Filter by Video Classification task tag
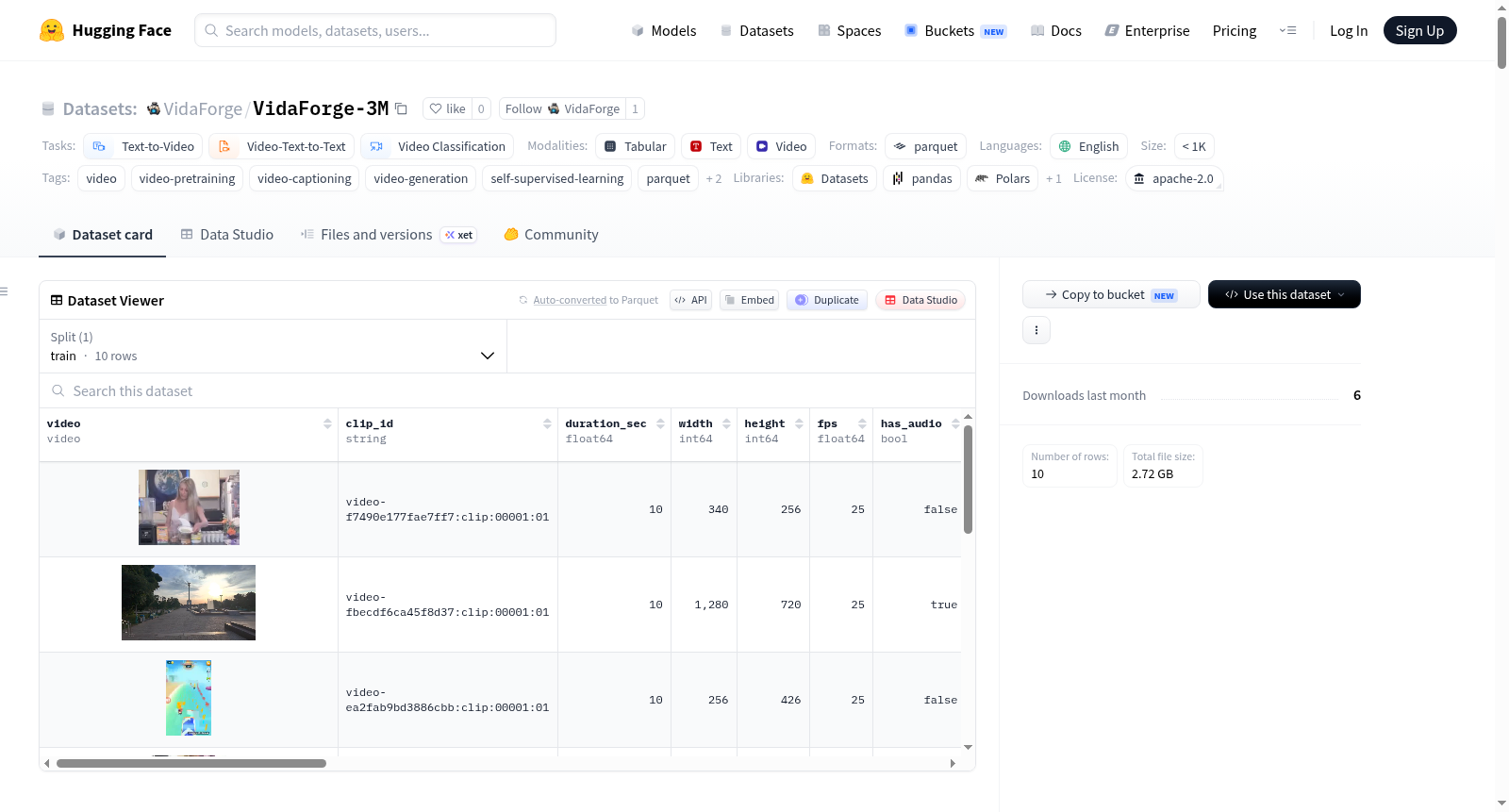1509x812 pixels. [x=438, y=146]
